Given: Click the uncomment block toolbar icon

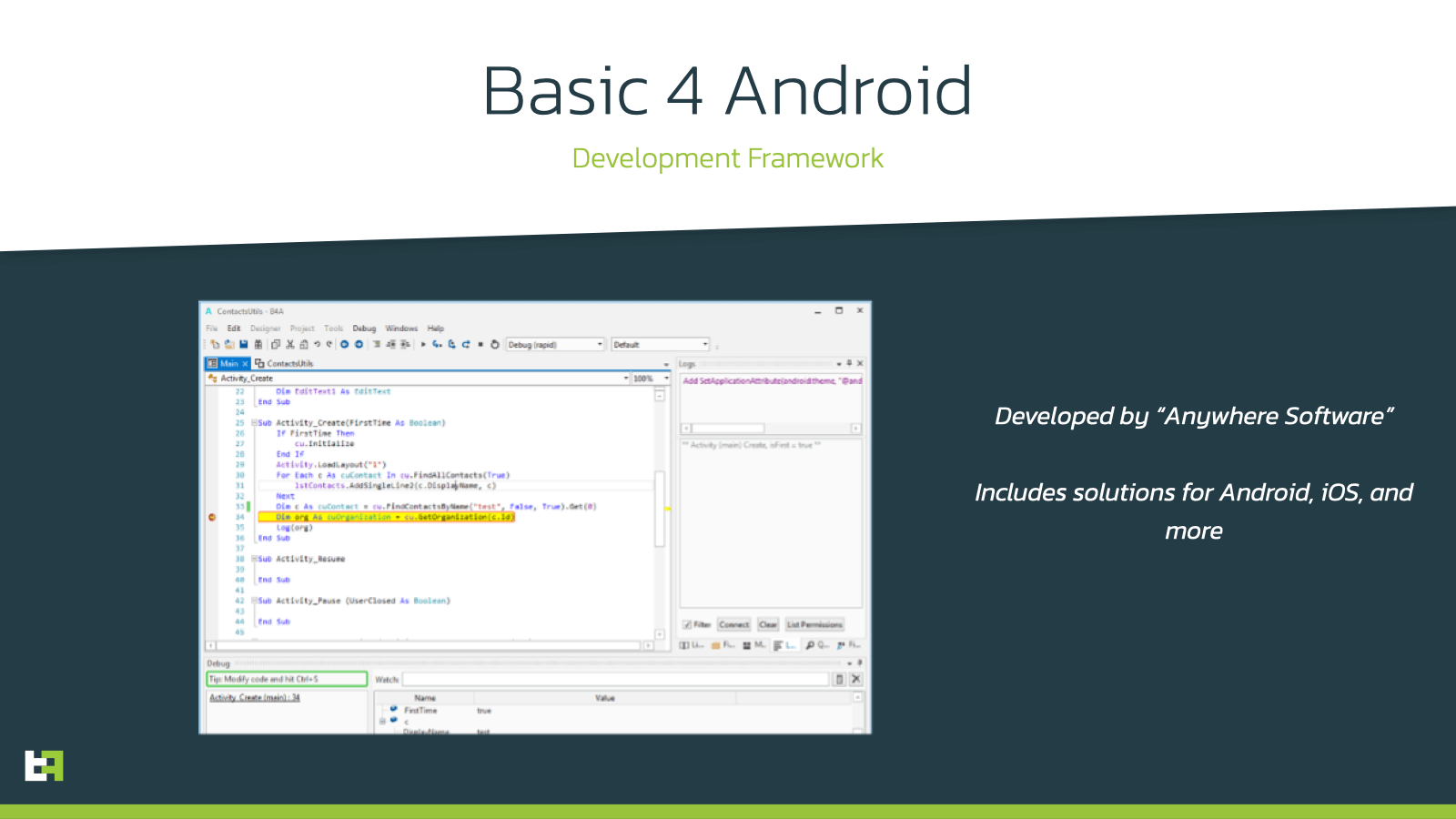Looking at the screenshot, I should click(x=405, y=344).
